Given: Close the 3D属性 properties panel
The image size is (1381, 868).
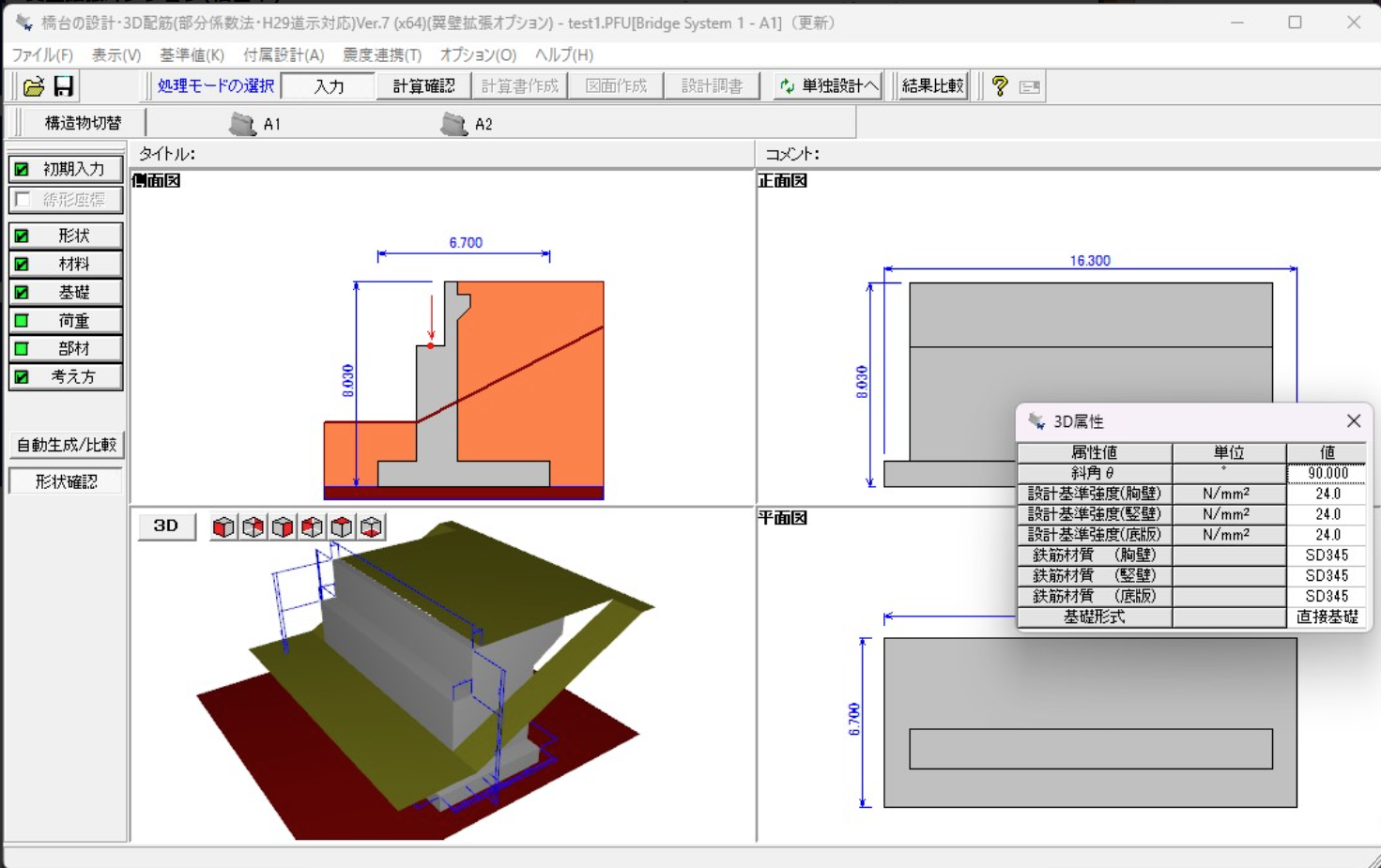Looking at the screenshot, I should (x=1353, y=421).
